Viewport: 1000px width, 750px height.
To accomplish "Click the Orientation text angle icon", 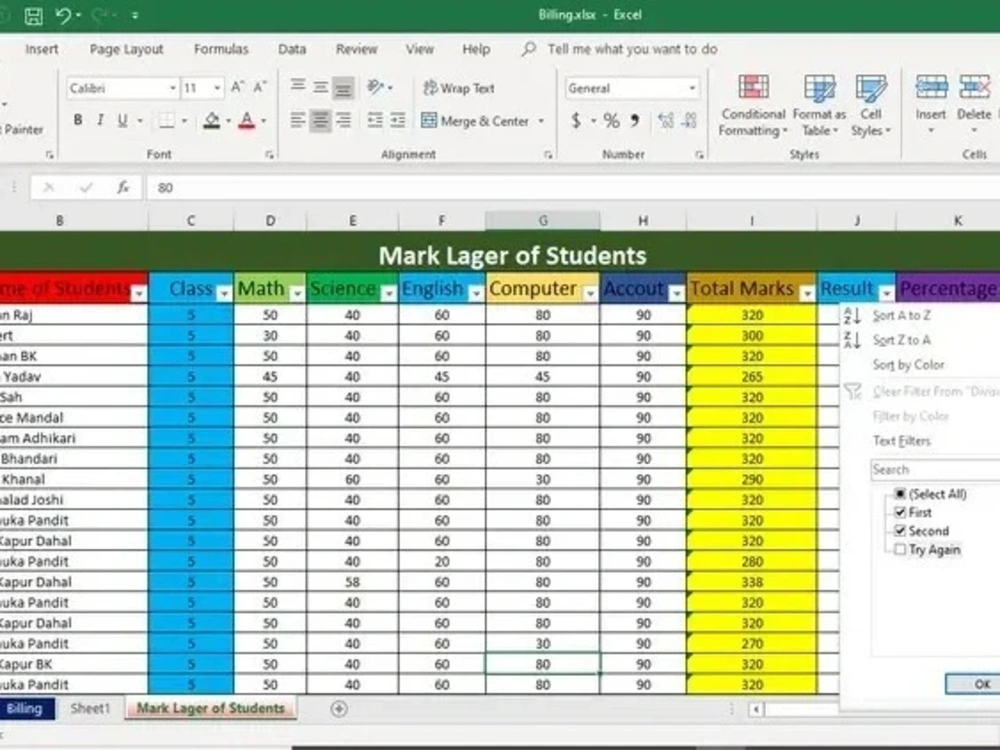I will pos(376,87).
